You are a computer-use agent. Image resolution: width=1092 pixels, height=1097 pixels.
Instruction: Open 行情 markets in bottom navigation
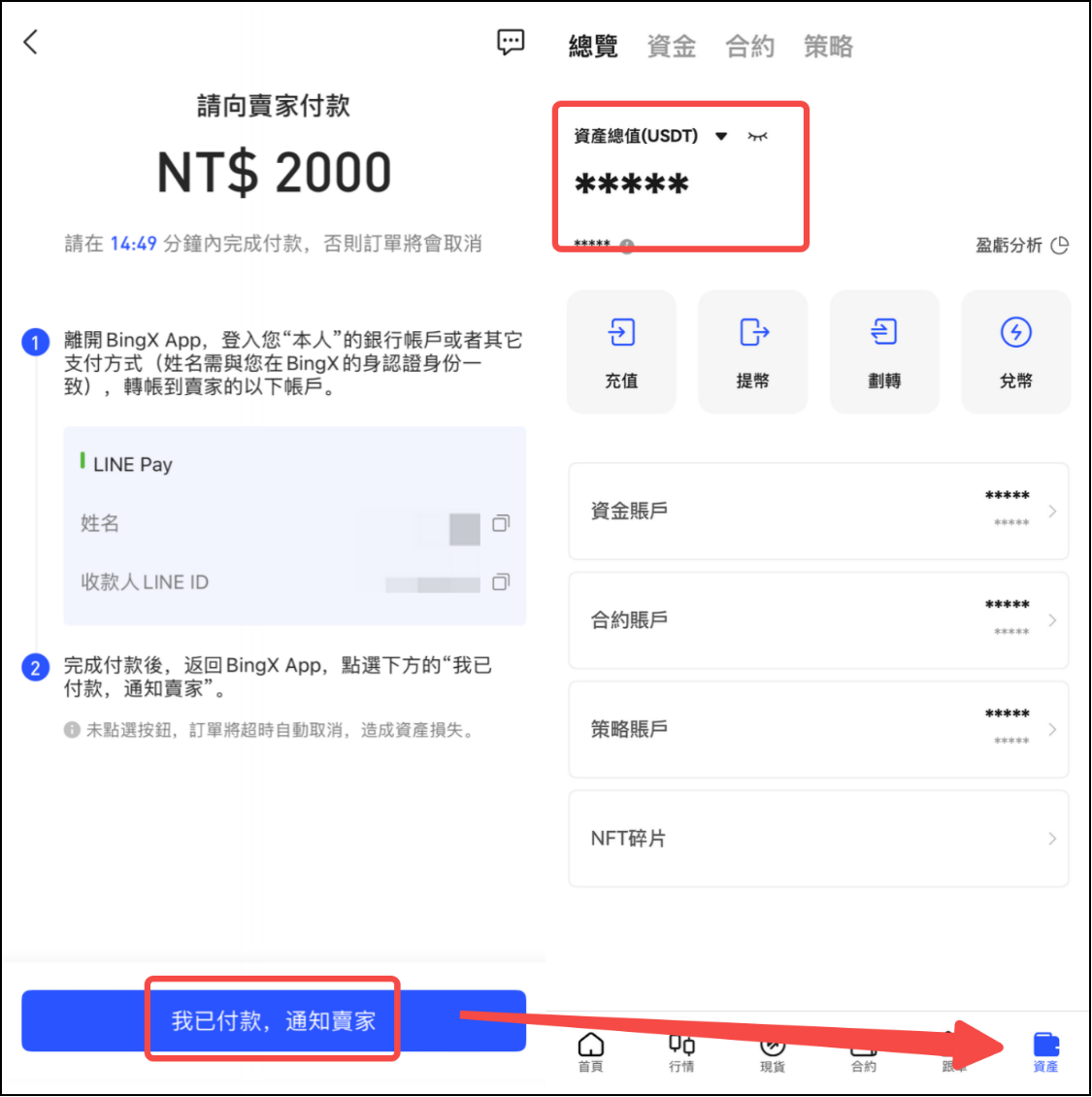681,1051
